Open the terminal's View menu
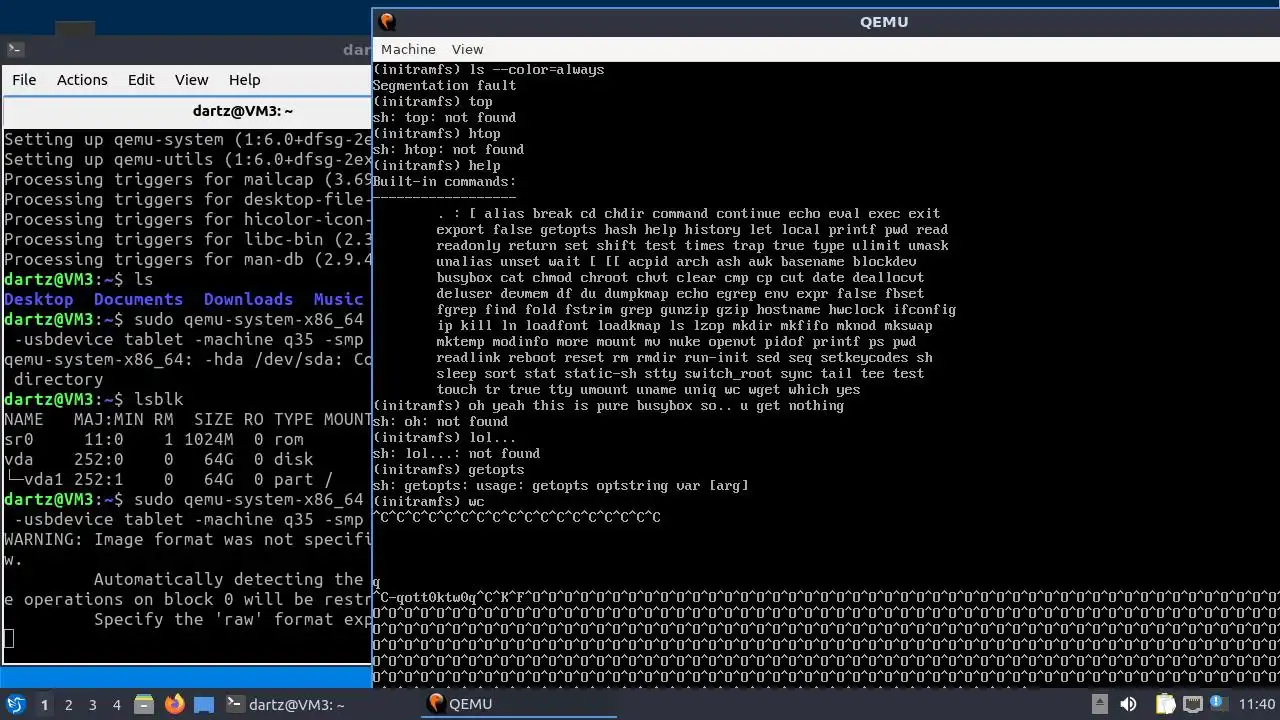1280x720 pixels. (192, 80)
